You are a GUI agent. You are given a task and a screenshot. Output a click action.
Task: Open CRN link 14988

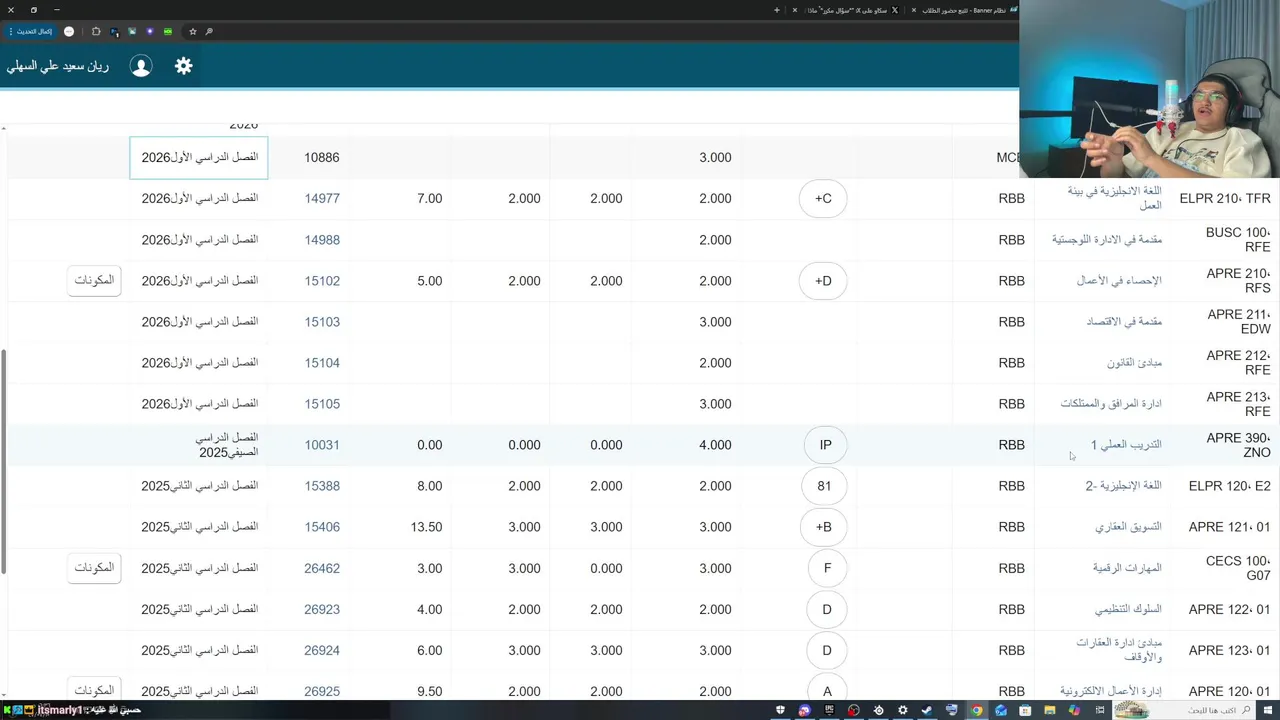pyautogui.click(x=322, y=240)
